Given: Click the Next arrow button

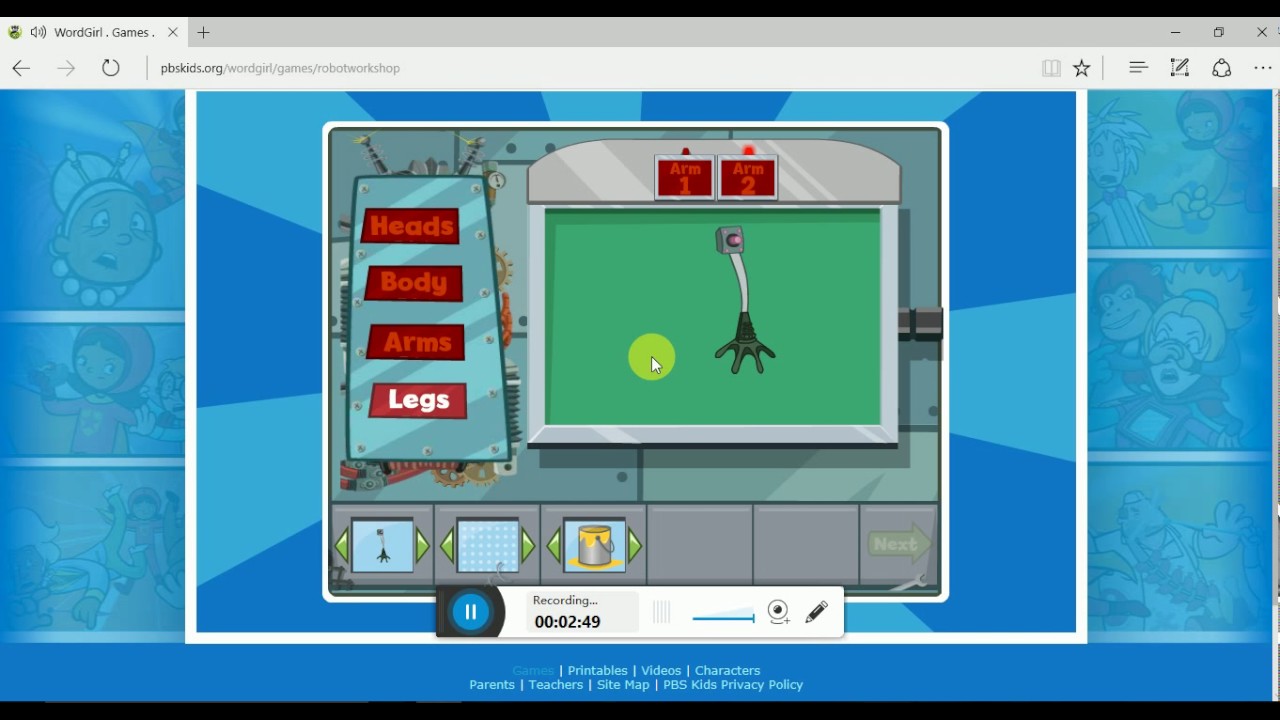Looking at the screenshot, I should coord(898,544).
